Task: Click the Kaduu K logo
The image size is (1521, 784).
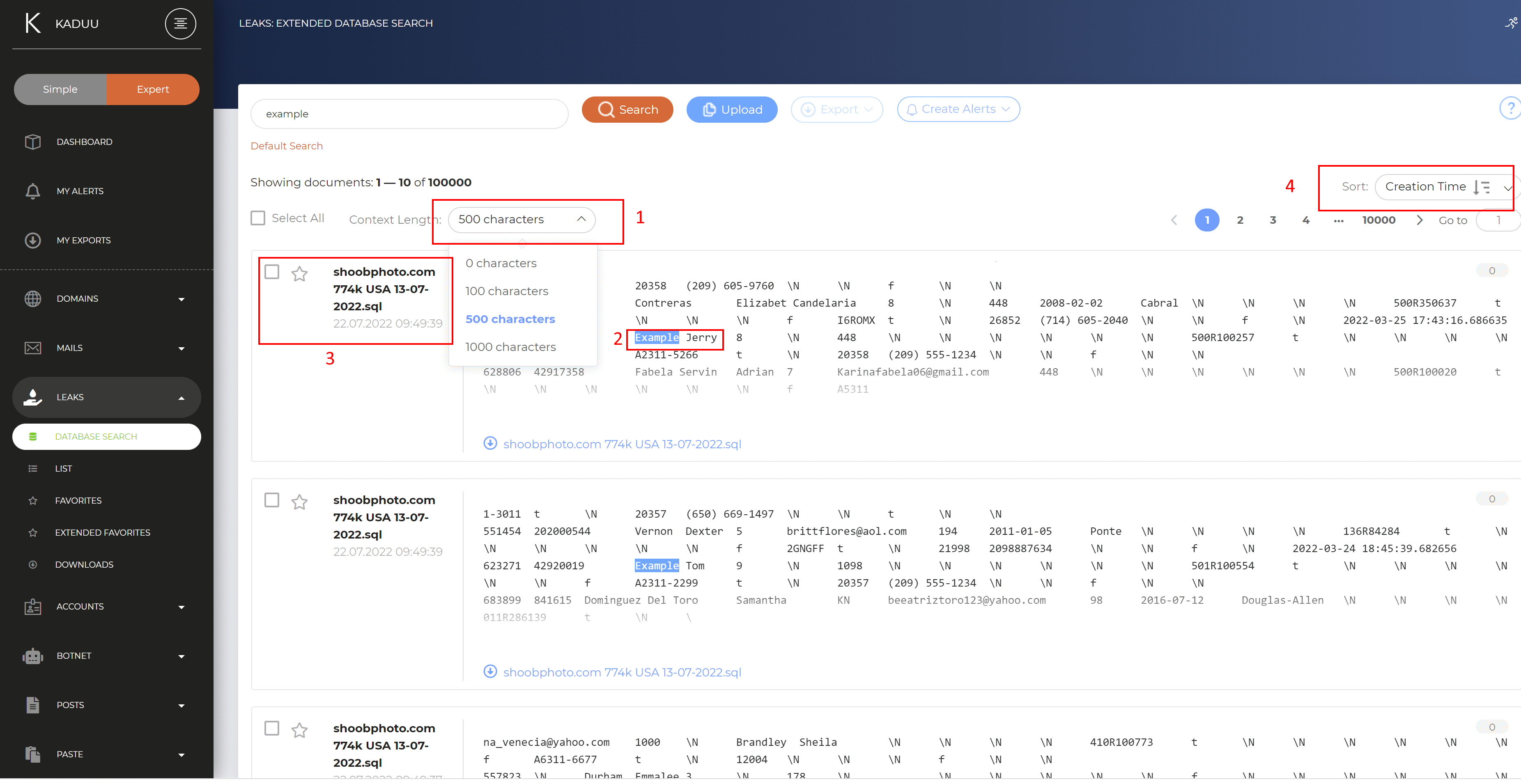Action: point(32,23)
